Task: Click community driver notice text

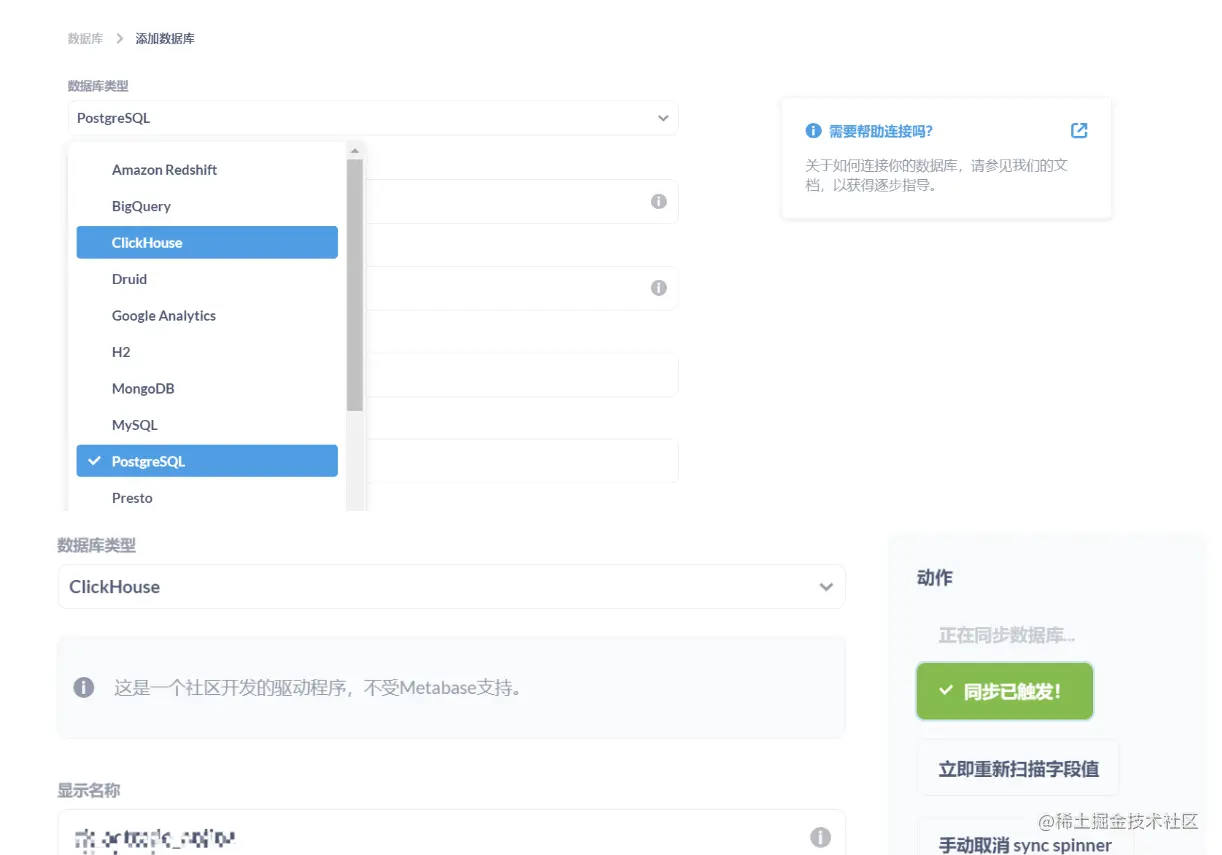Action: click(x=318, y=688)
